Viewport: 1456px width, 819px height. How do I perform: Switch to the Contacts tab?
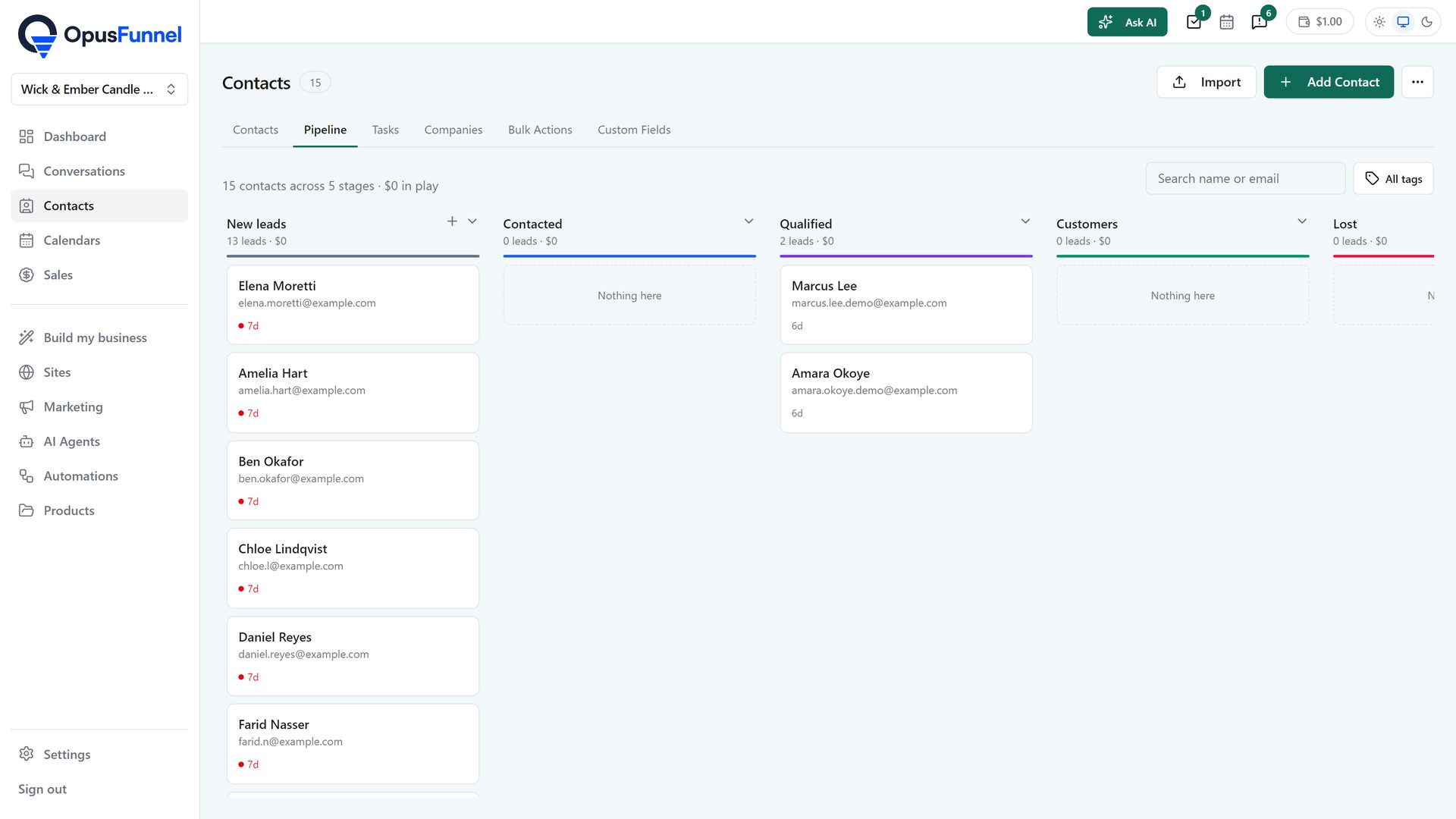(256, 130)
